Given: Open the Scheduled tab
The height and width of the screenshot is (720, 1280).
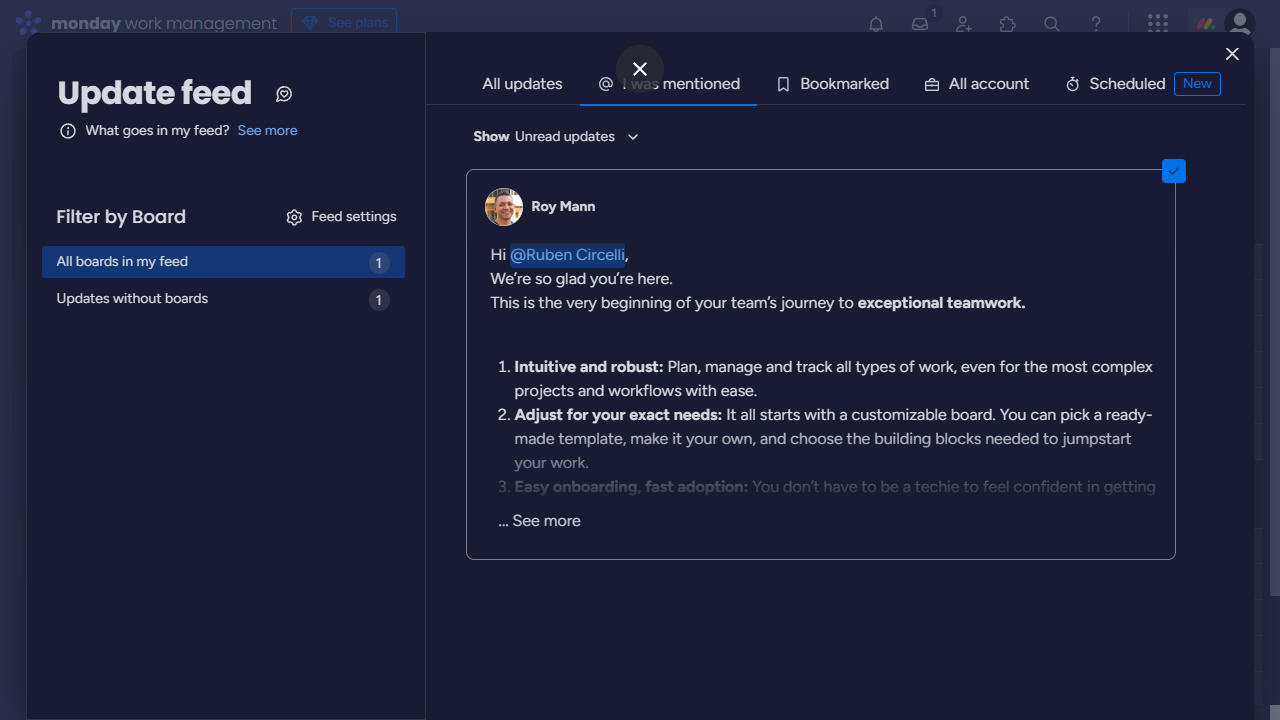Looking at the screenshot, I should (1116, 84).
